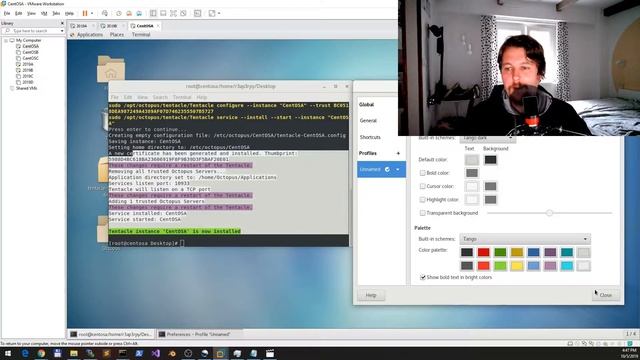Screen dimensions: 640x360
Task: Click the red swatch in top palette row
Action: tap(483, 252)
